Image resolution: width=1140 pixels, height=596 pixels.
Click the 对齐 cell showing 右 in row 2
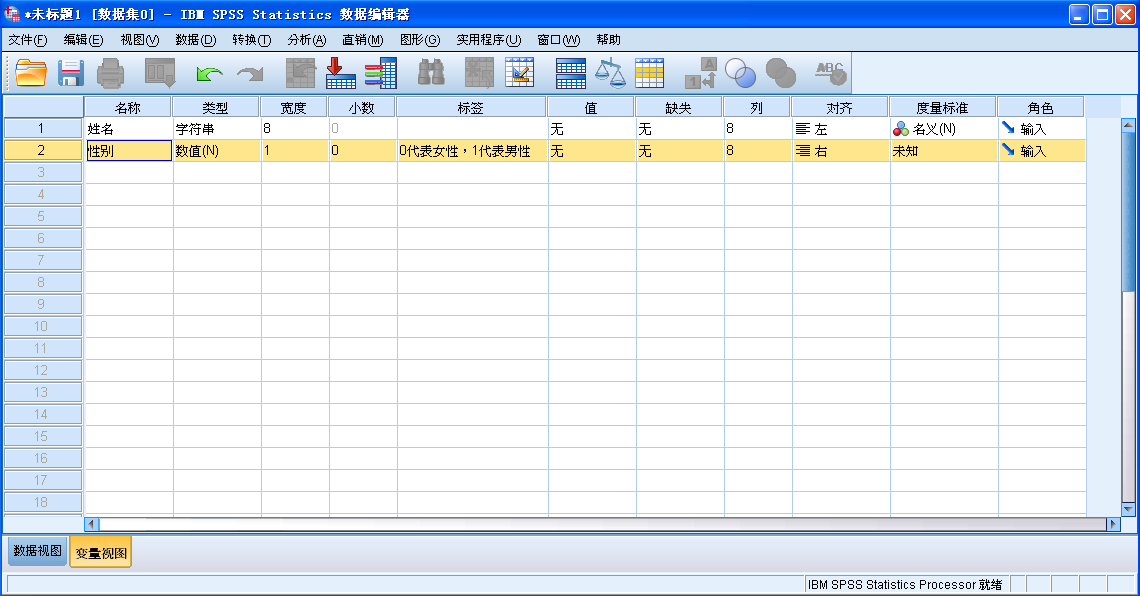(840, 151)
